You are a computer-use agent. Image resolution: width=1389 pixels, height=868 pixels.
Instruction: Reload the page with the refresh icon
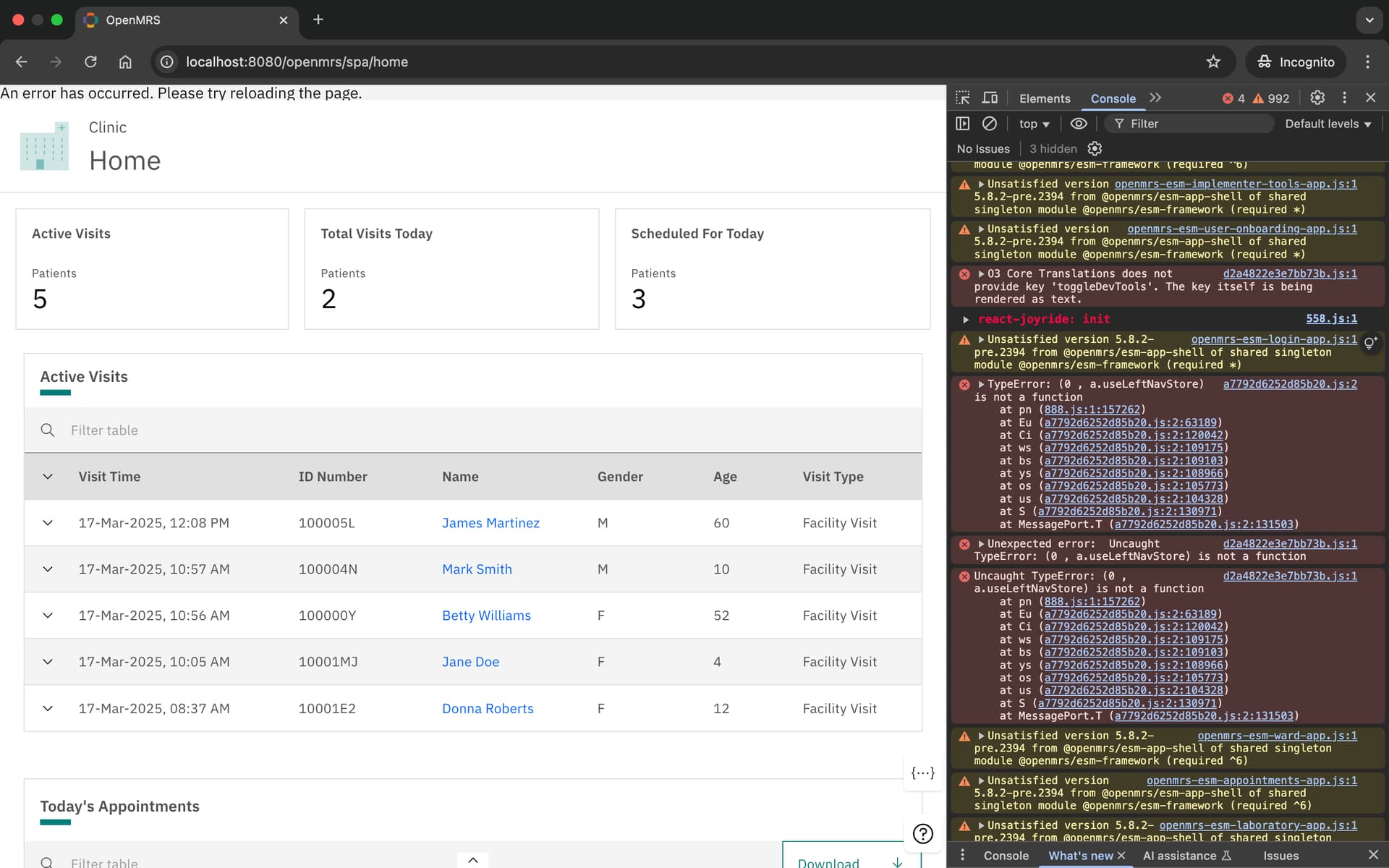[x=90, y=62]
